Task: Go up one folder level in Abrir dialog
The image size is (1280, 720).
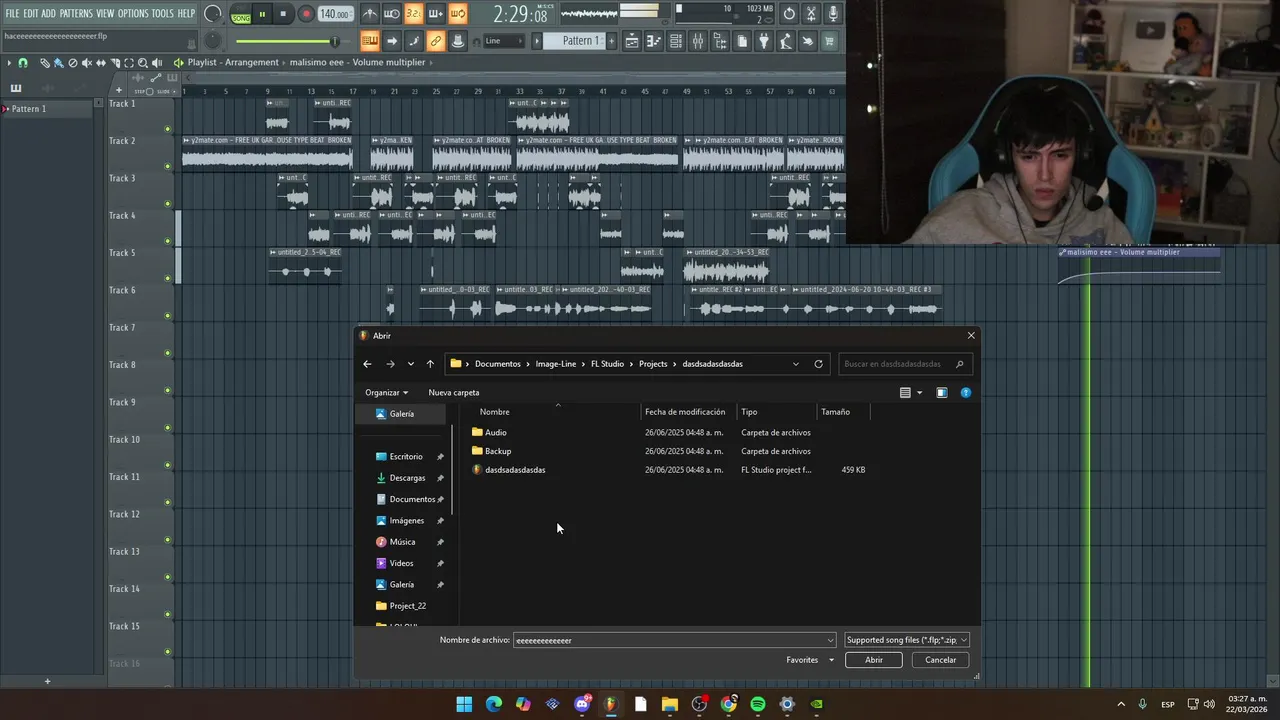Action: point(430,364)
